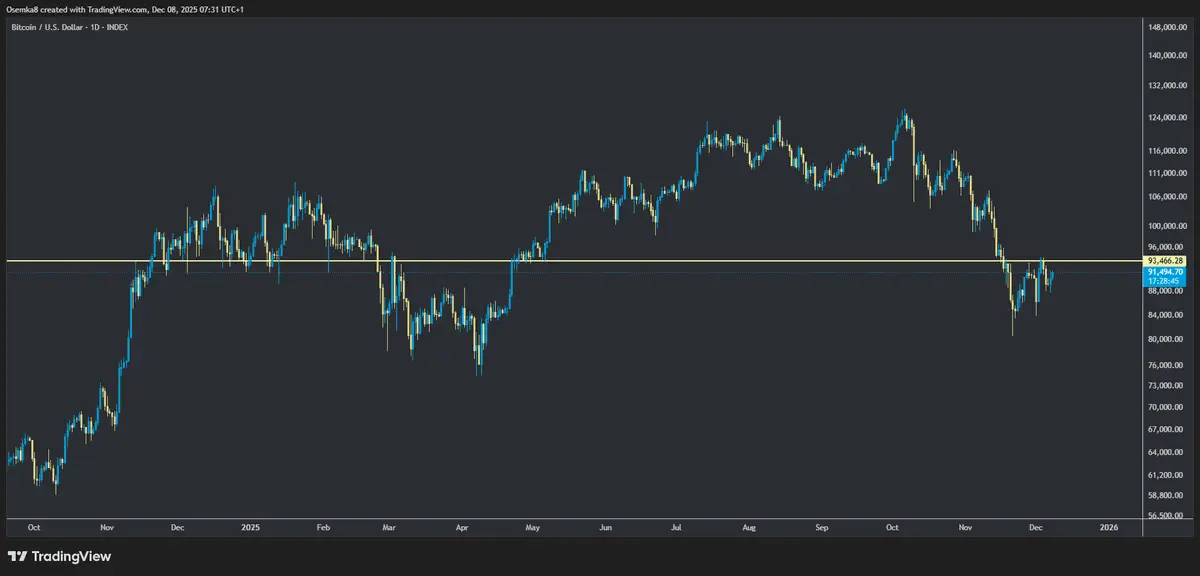Screen dimensions: 1200x576
Task: Click the 58,800.00 price axis label
Action: (x=1165, y=495)
